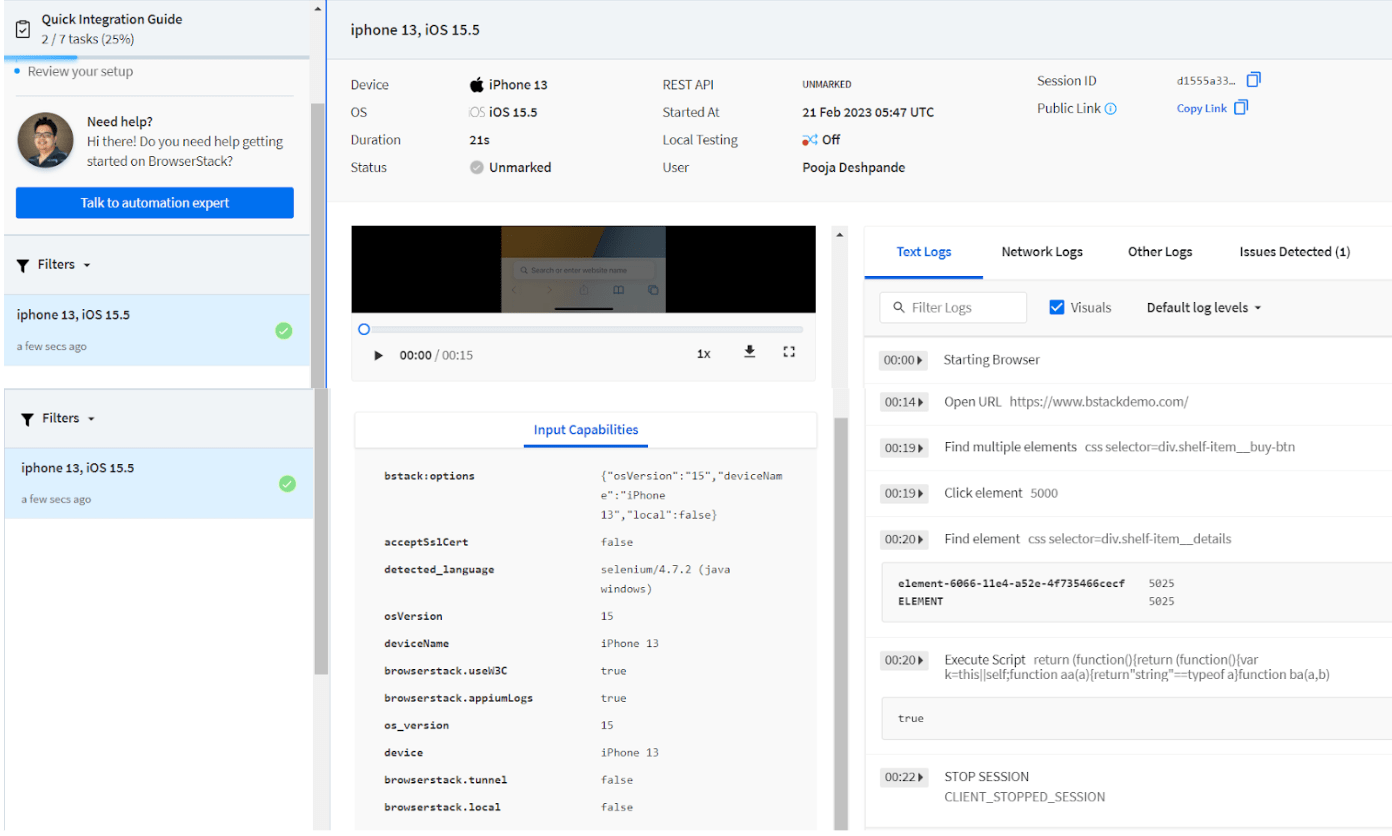
Task: Download the session video recording
Action: [x=749, y=351]
